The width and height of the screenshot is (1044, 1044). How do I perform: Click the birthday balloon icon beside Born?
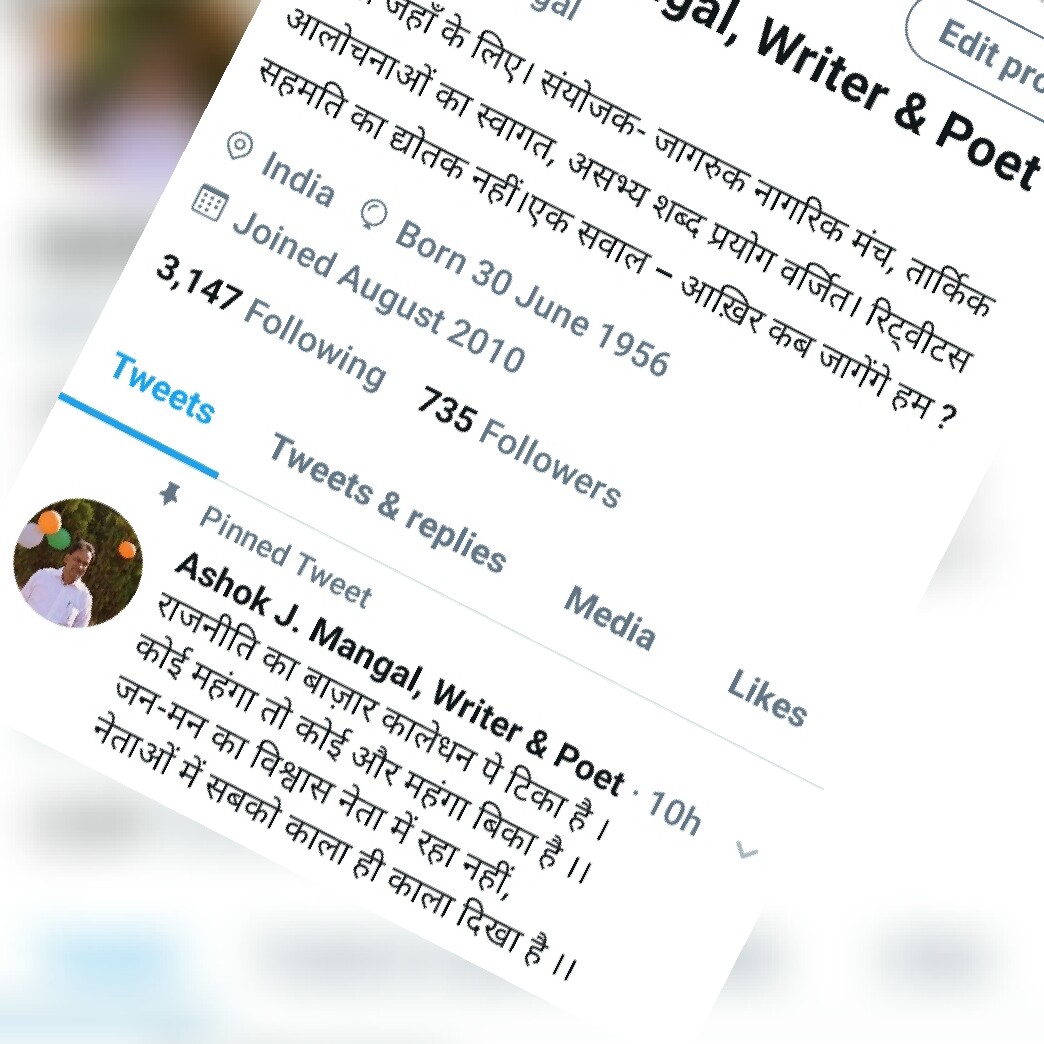[x=374, y=214]
